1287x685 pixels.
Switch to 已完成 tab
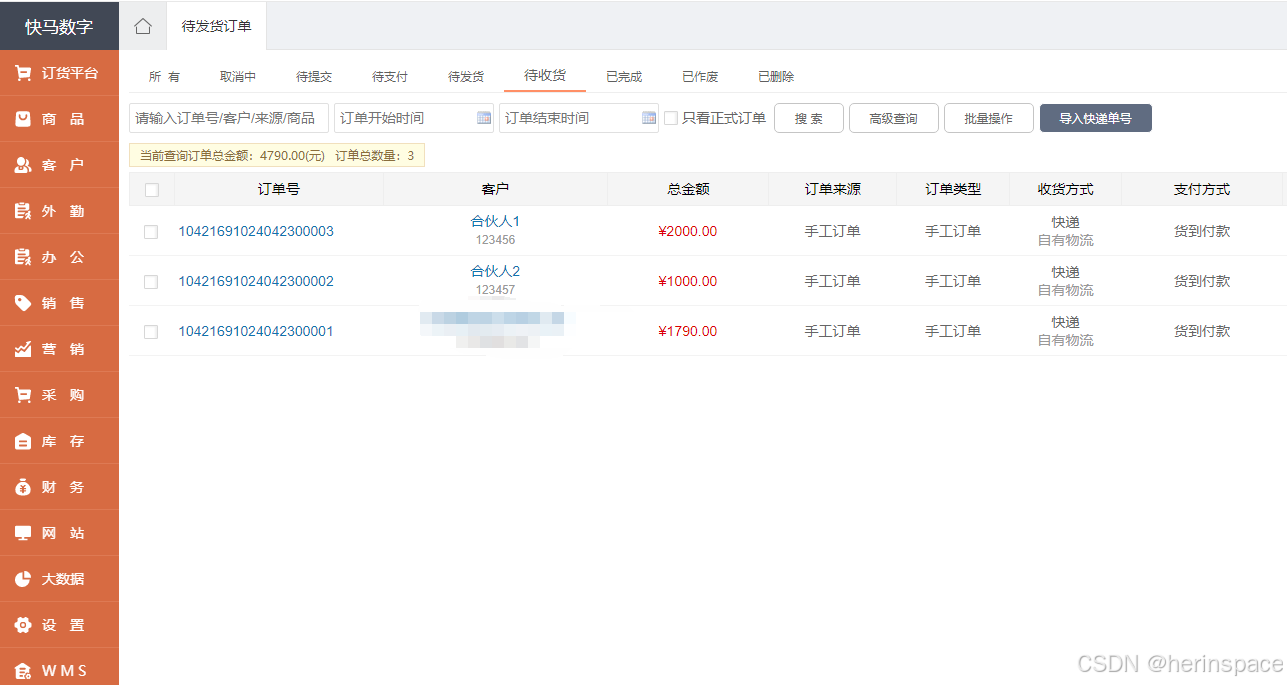coord(624,77)
